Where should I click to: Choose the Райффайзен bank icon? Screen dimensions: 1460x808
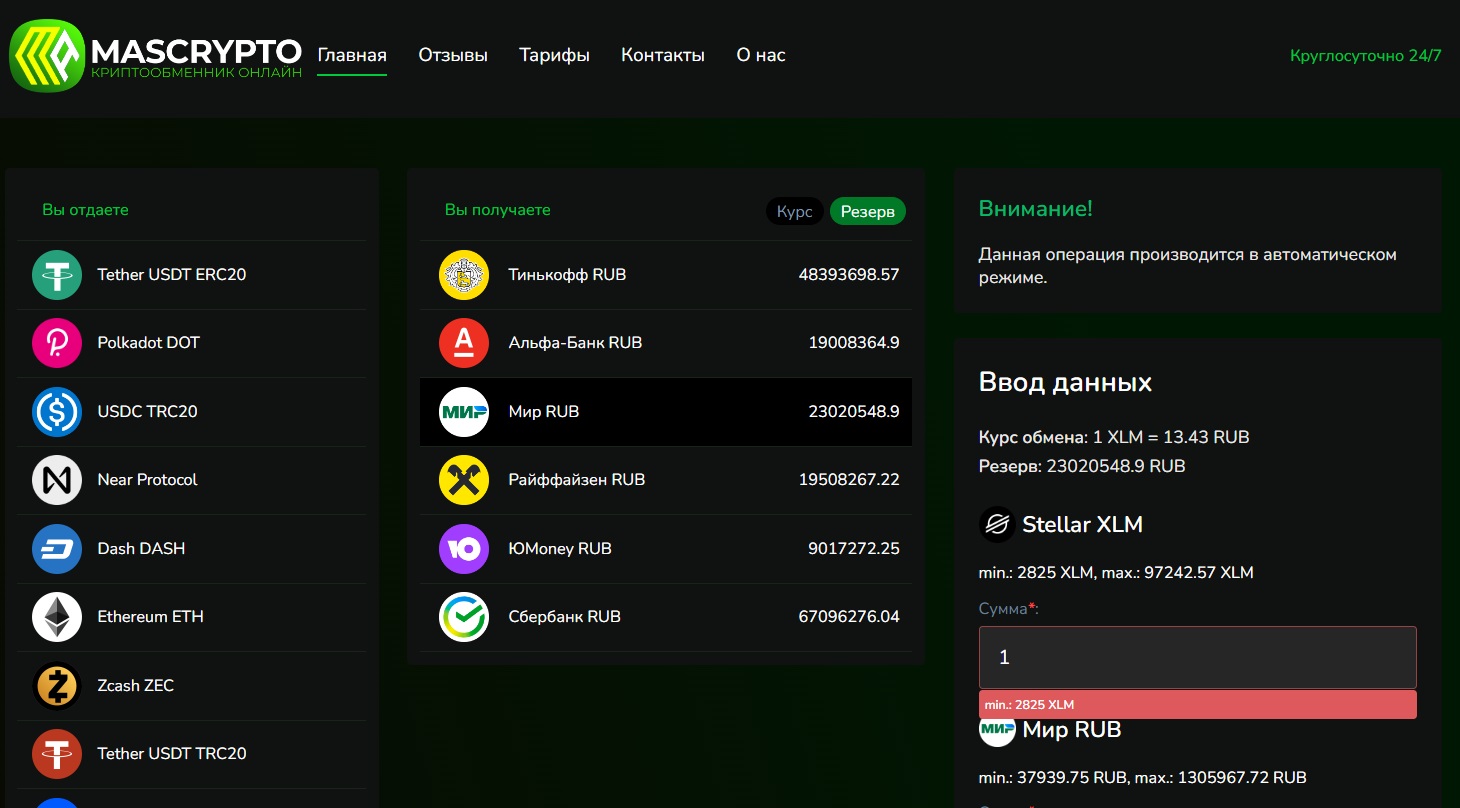click(464, 480)
